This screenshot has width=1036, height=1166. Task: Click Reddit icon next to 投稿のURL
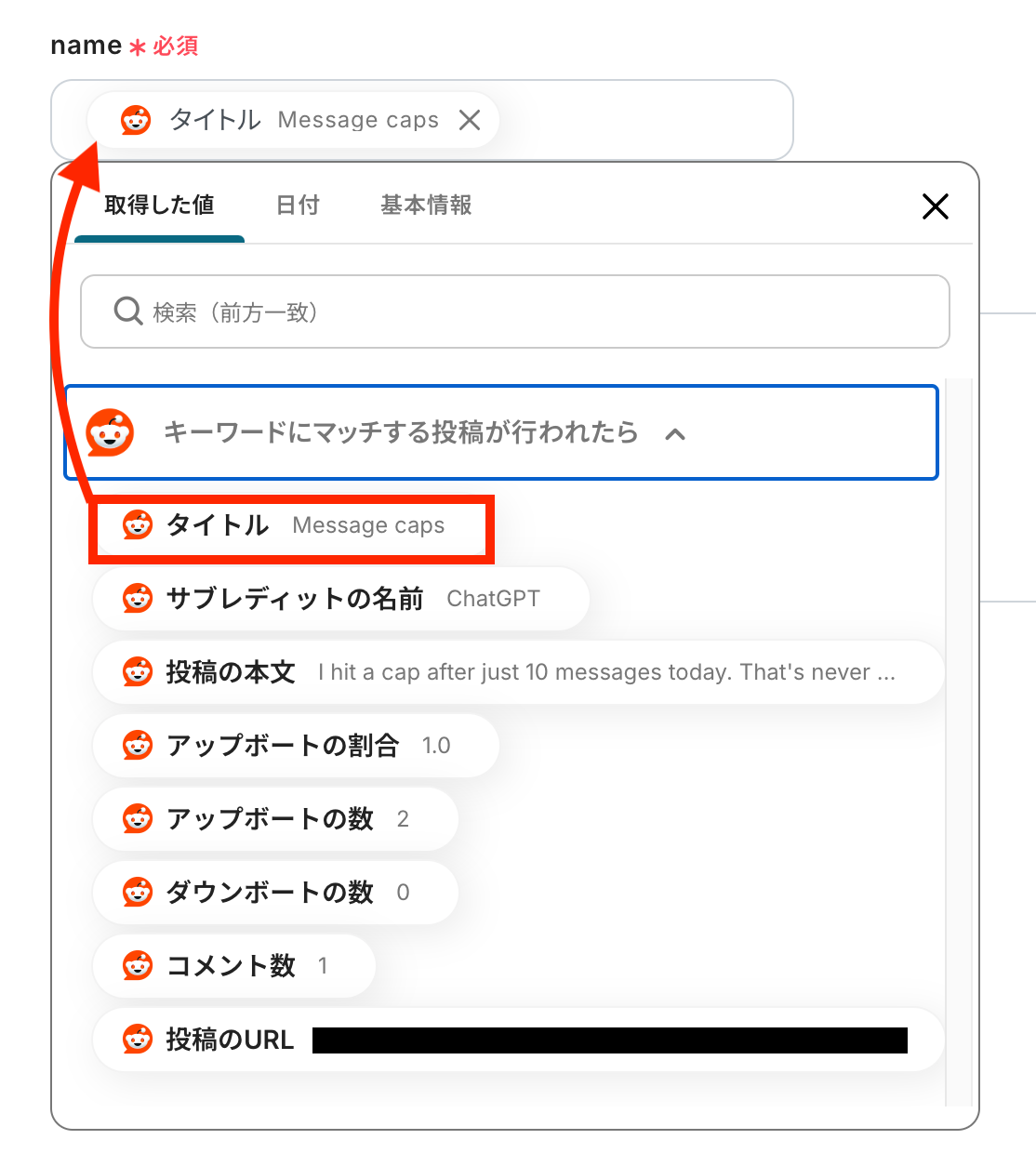[138, 1040]
